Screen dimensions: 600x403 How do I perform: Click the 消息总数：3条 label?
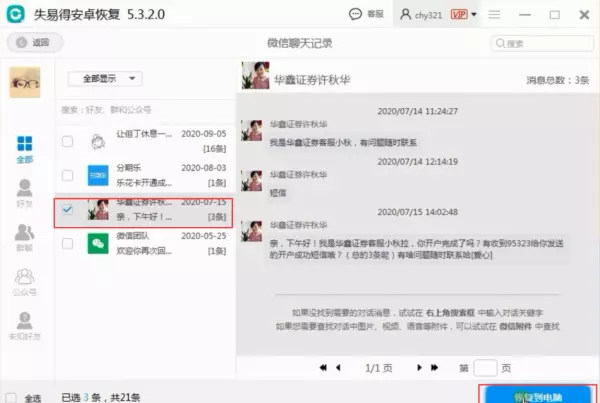click(558, 80)
